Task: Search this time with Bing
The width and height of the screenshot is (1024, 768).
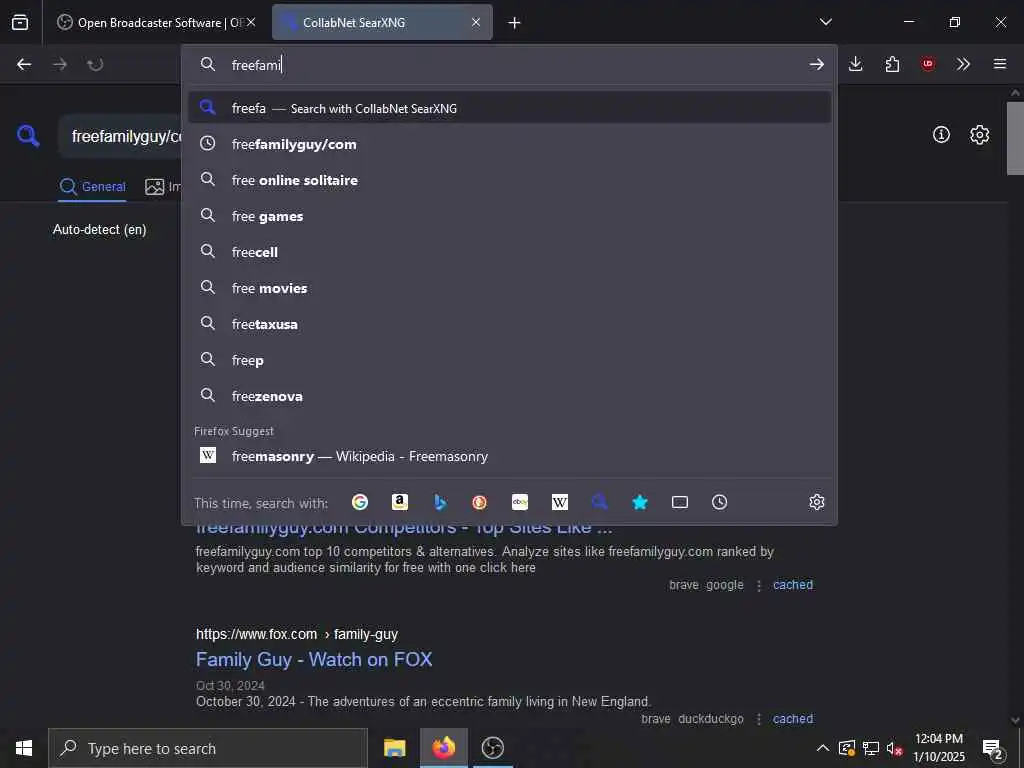Action: pos(440,502)
